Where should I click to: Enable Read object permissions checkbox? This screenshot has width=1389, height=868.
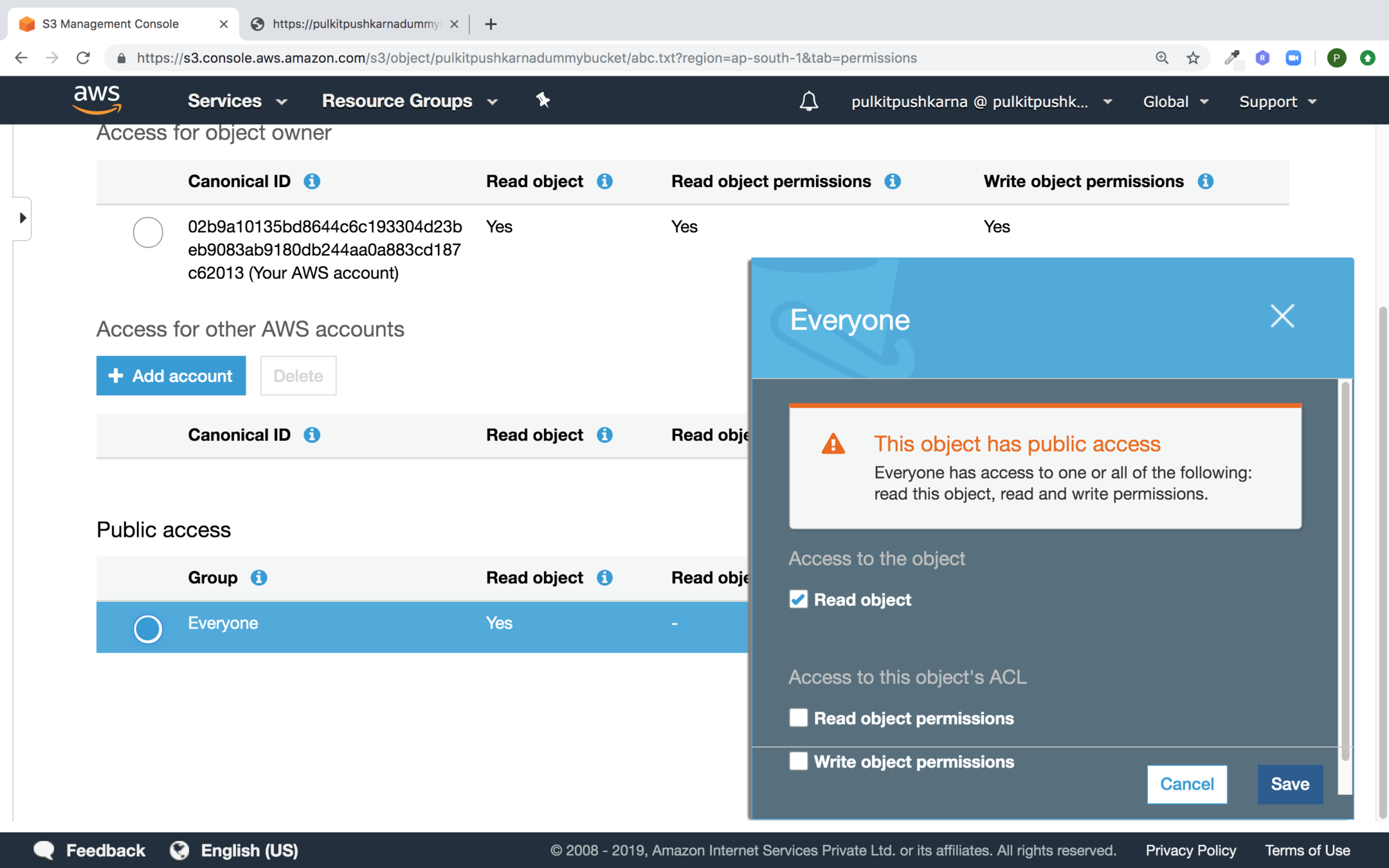[798, 718]
